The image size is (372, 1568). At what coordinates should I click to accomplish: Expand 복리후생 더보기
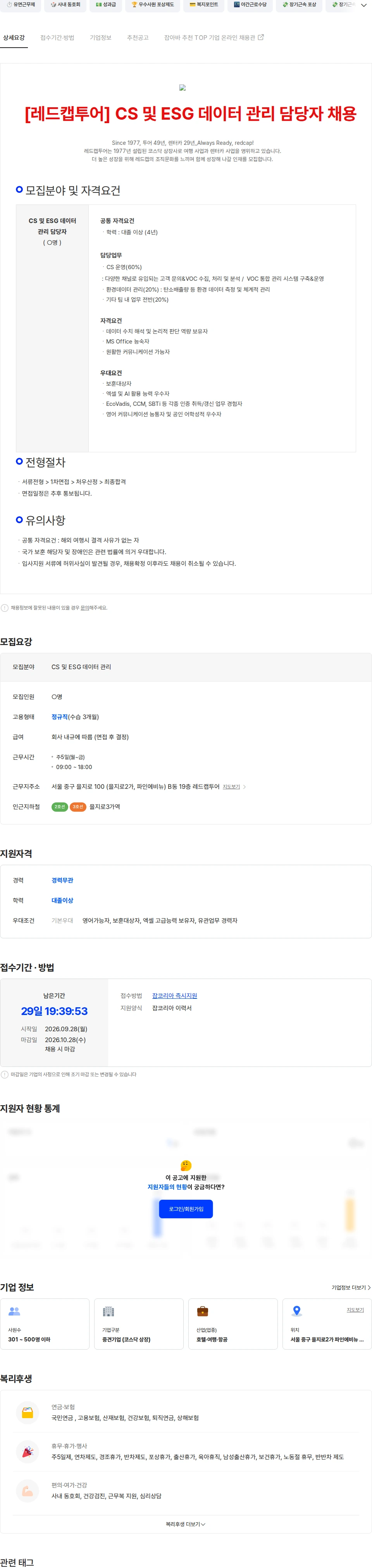pyautogui.click(x=186, y=1524)
